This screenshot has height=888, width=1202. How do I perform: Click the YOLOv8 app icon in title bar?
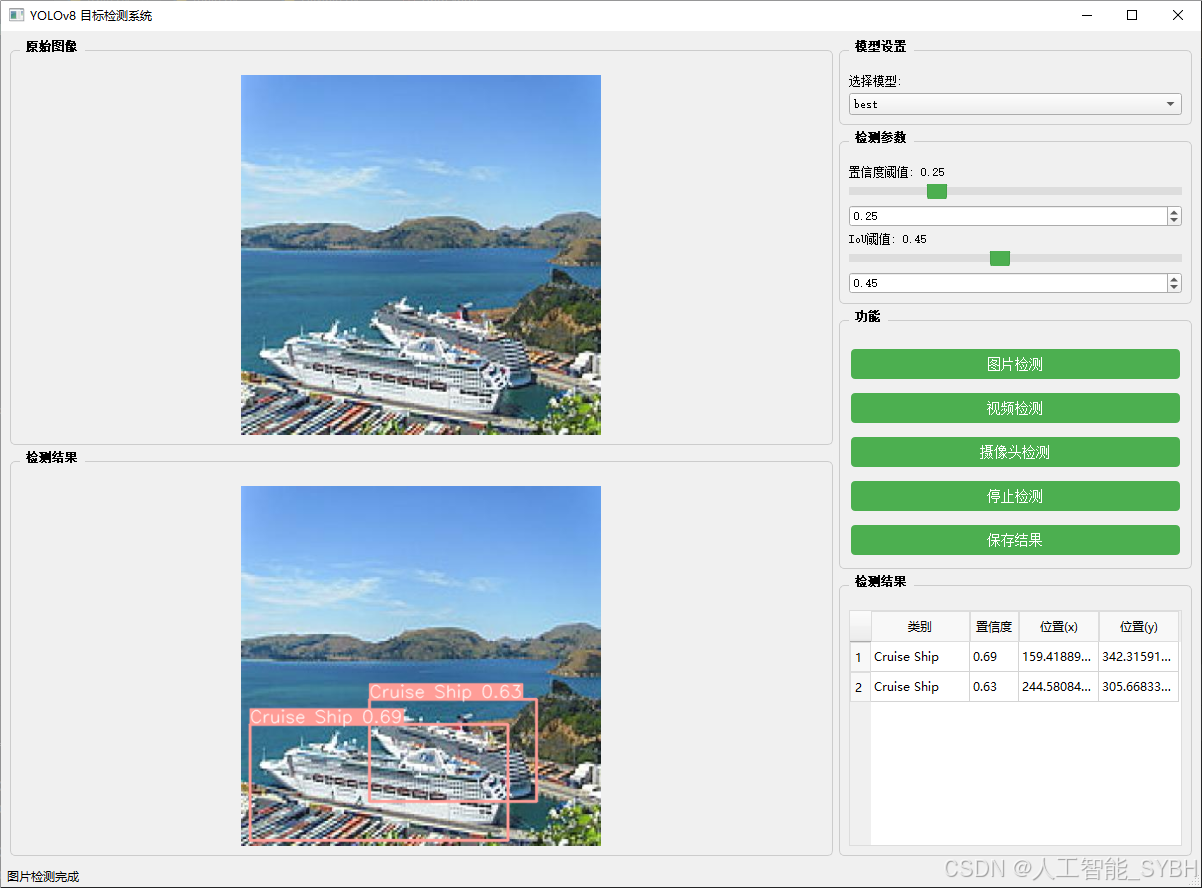point(16,15)
